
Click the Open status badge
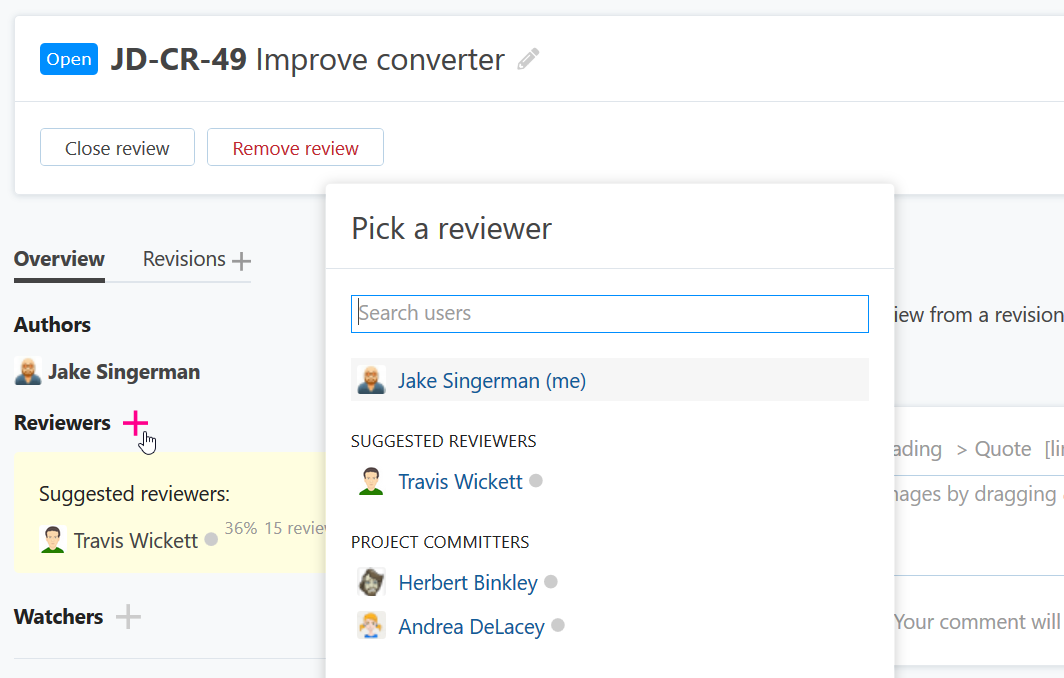(69, 59)
